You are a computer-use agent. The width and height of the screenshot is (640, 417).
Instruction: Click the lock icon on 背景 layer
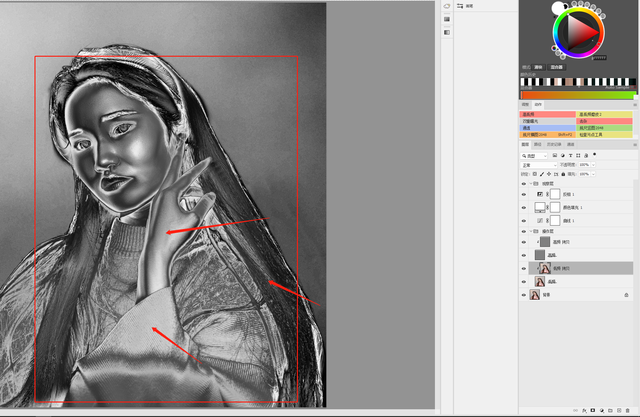627,295
